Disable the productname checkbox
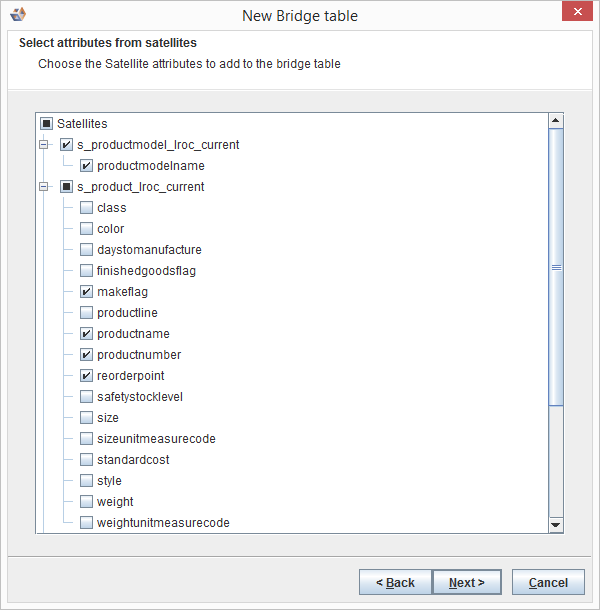This screenshot has width=600, height=610. (86, 334)
